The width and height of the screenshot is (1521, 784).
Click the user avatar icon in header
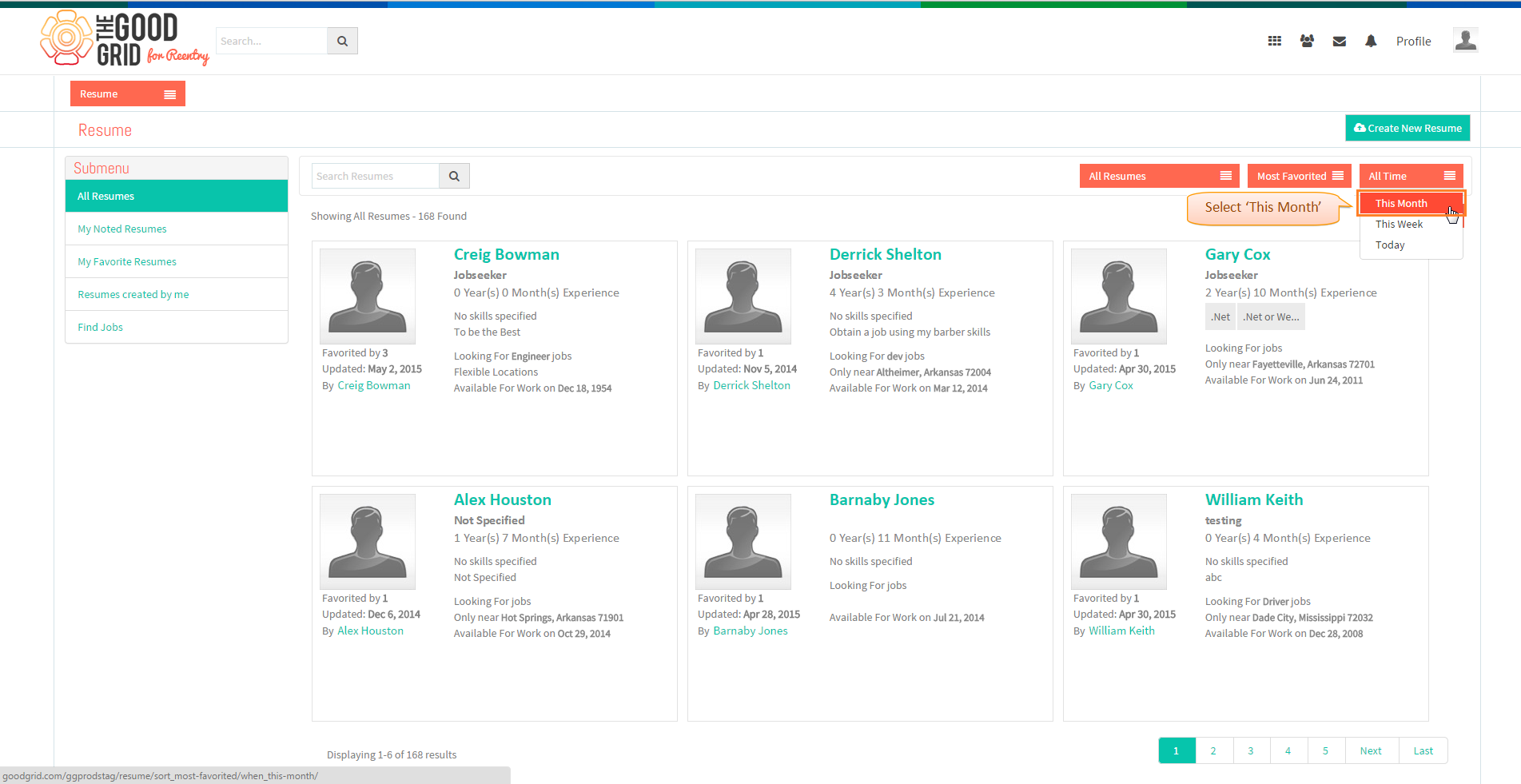point(1465,40)
